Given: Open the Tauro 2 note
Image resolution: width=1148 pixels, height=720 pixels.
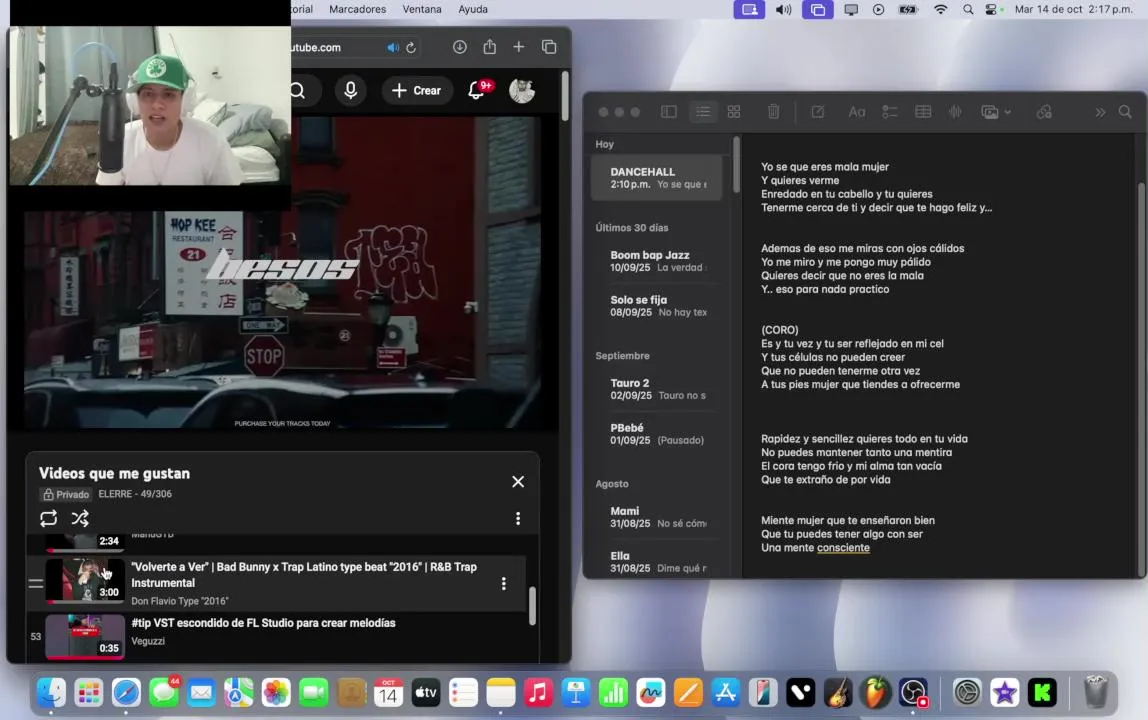Looking at the screenshot, I should point(657,389).
